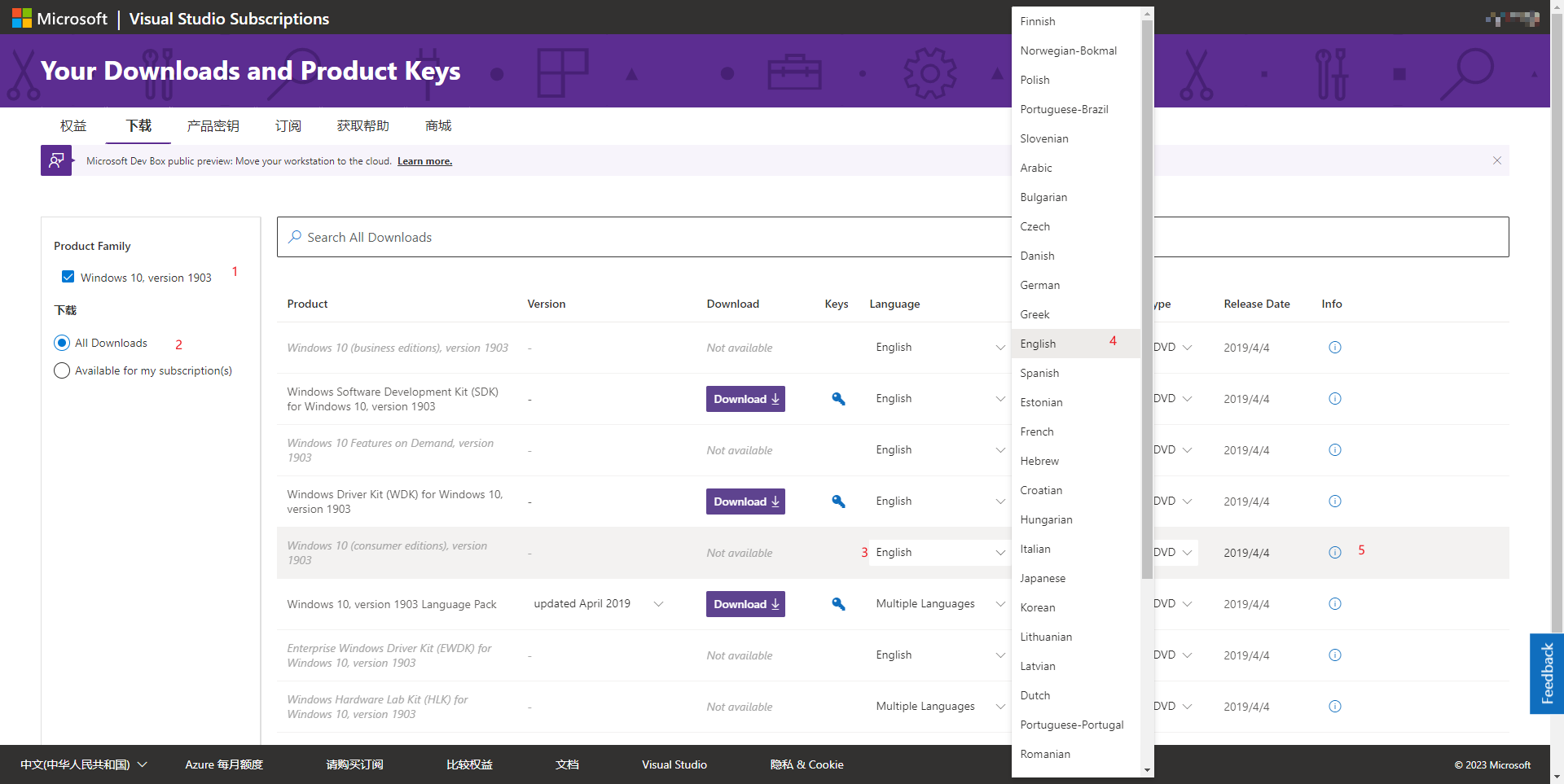The image size is (1564, 784).
Task: Show info for consumer editions row
Action: [x=1334, y=553]
